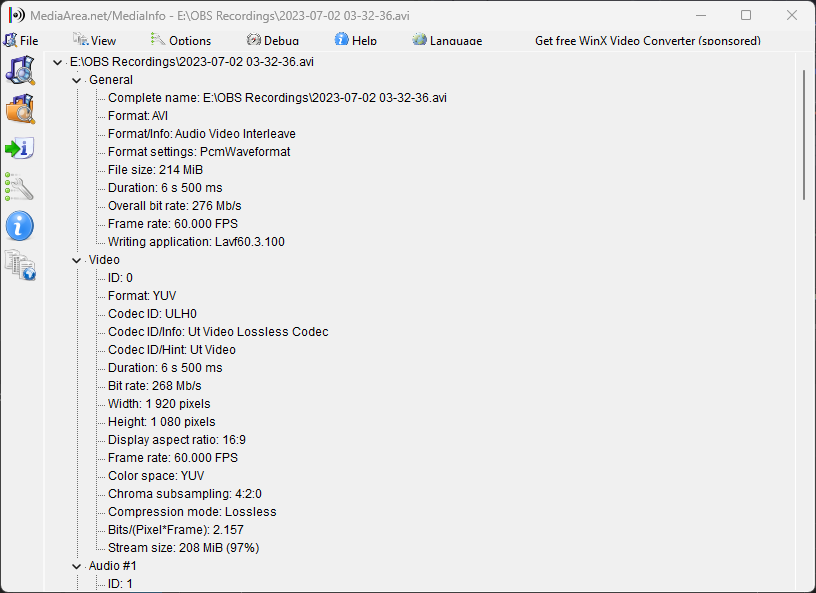Collapse the Audio #1 section
This screenshot has width=816, height=593.
point(77,565)
